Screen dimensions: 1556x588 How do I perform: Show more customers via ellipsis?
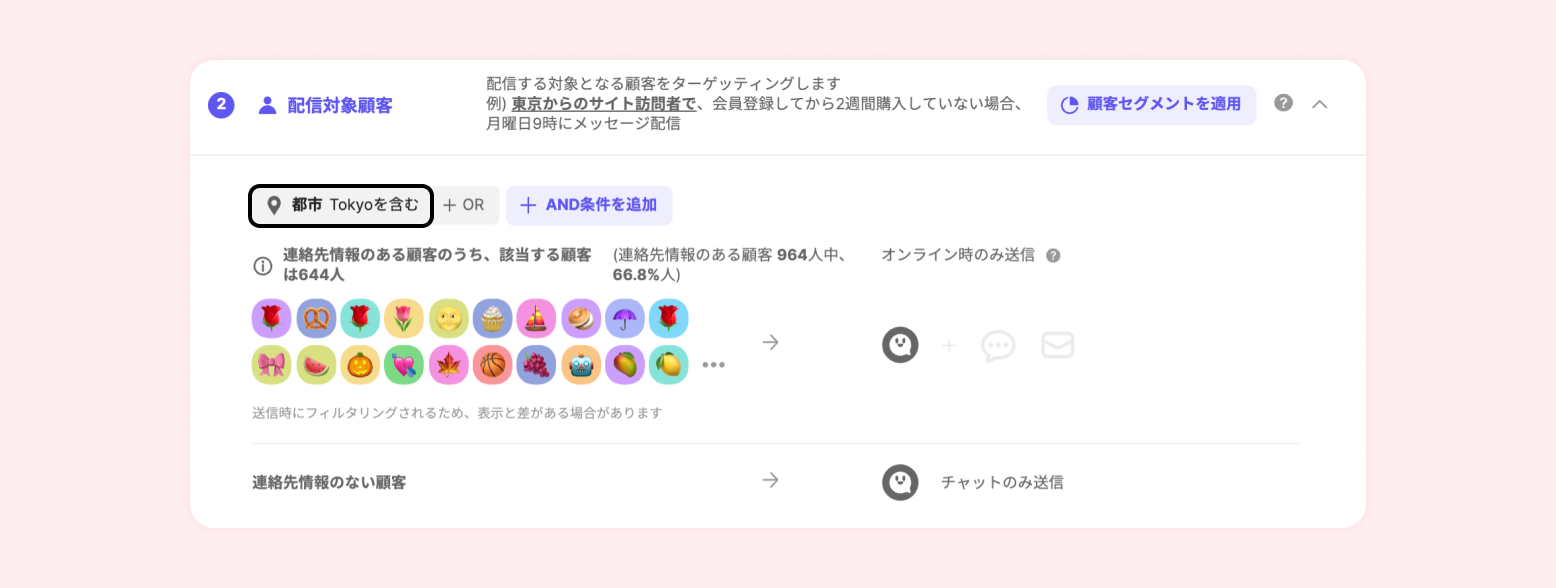713,365
